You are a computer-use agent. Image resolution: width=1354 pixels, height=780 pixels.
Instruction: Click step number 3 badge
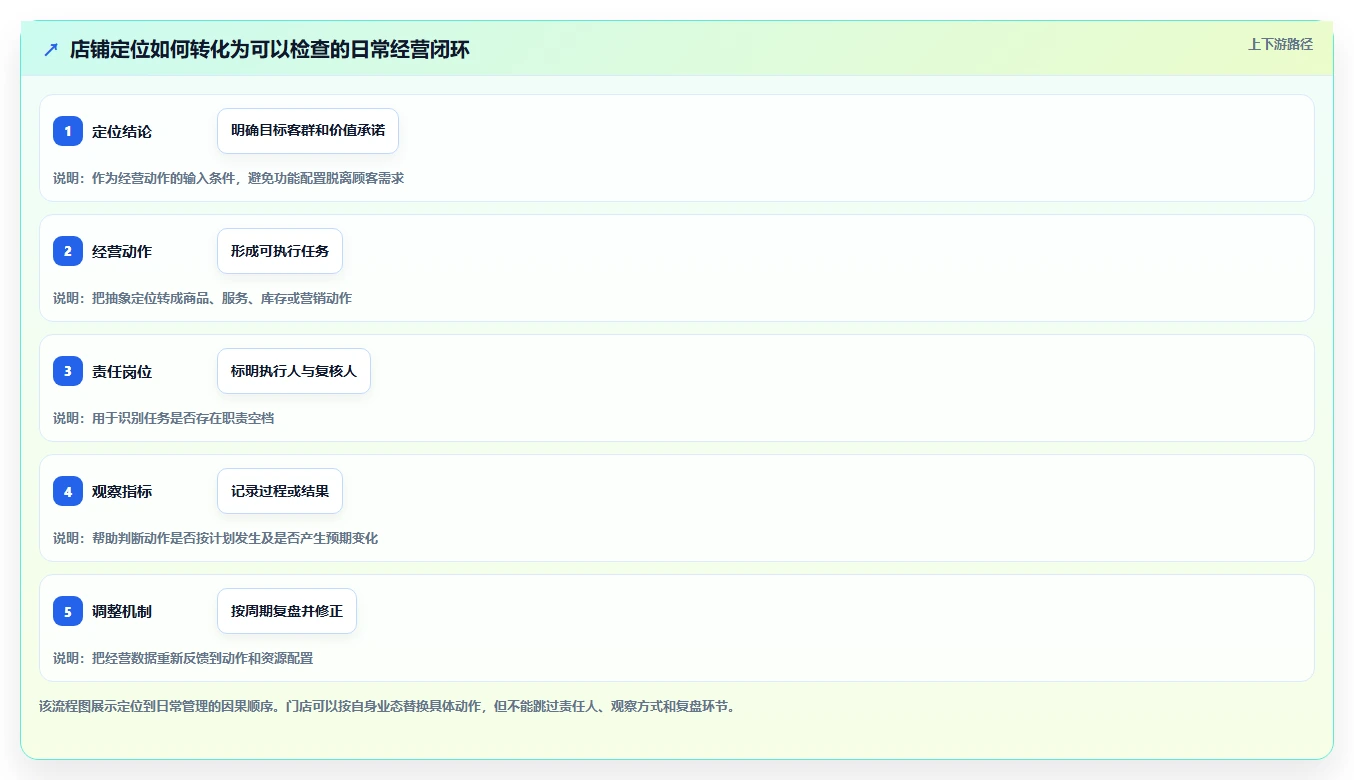point(68,371)
